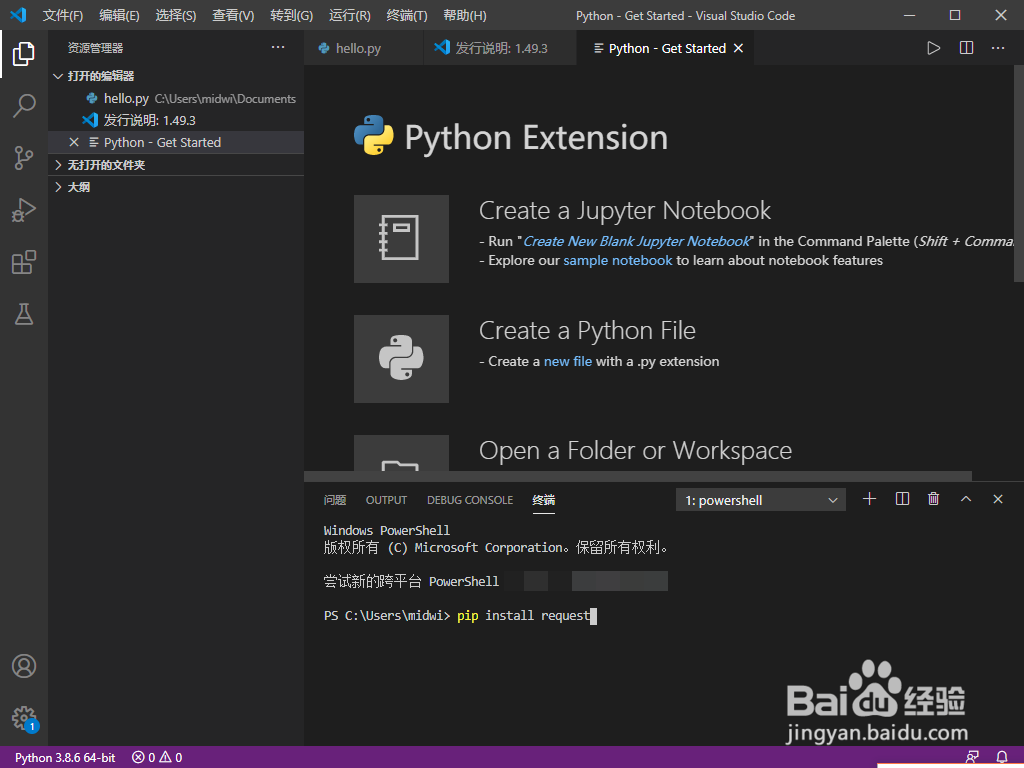
Task: Click the sample notebook link
Action: 617,260
